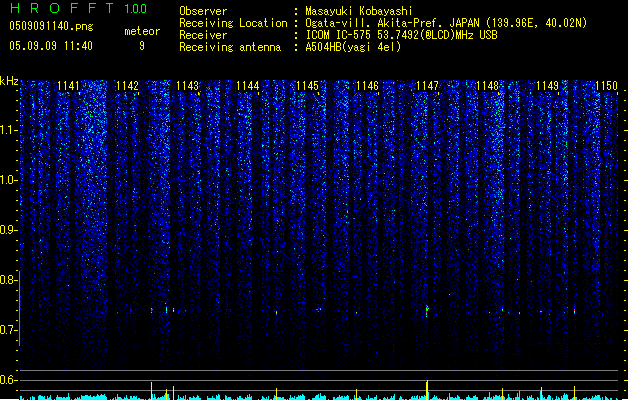This screenshot has height=400, width=629.
Task: Click the 1146 time marker
Action: 367,86
